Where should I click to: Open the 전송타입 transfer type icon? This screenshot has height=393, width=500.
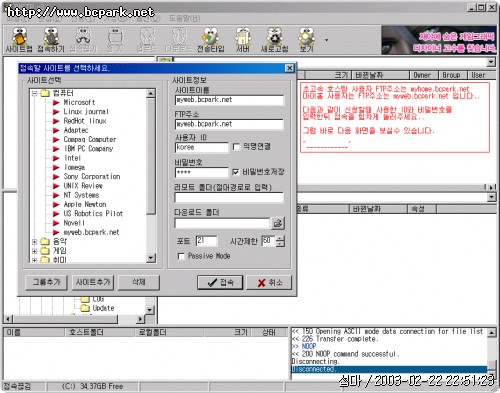[x=211, y=40]
